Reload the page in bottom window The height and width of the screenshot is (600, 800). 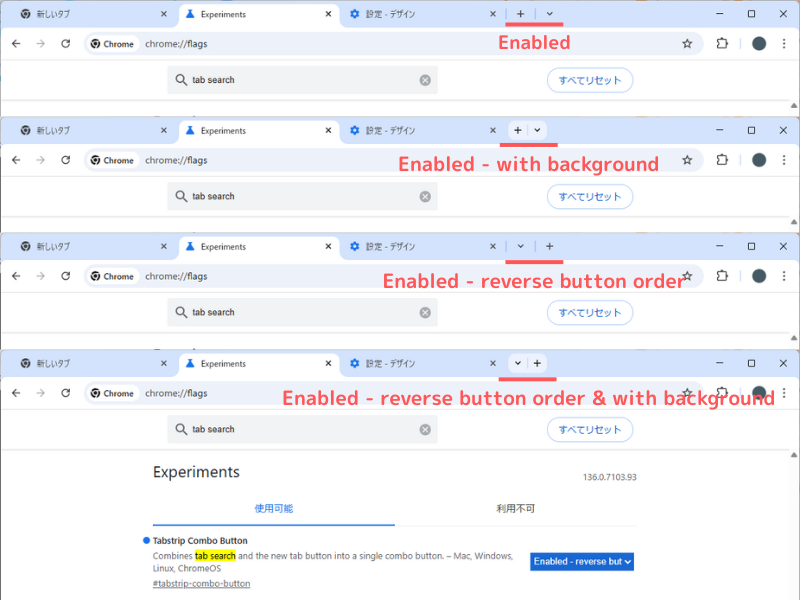coord(66,393)
